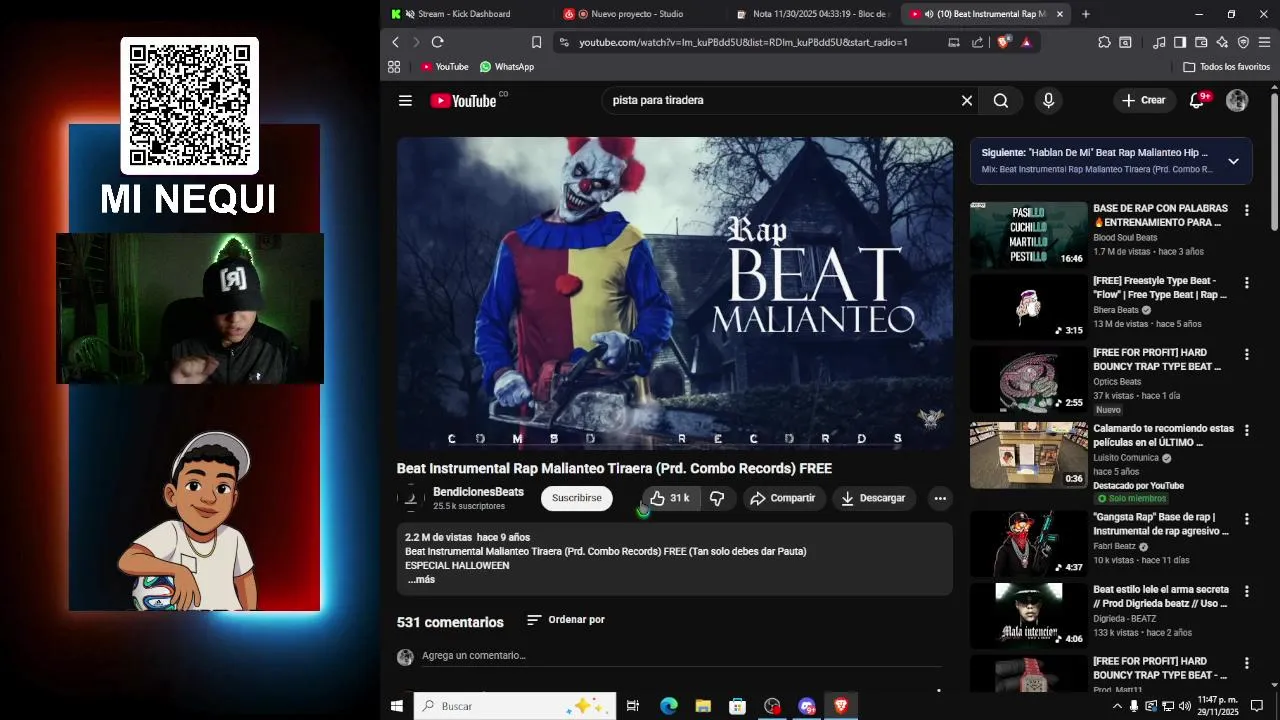Go back in browser history

point(396,42)
